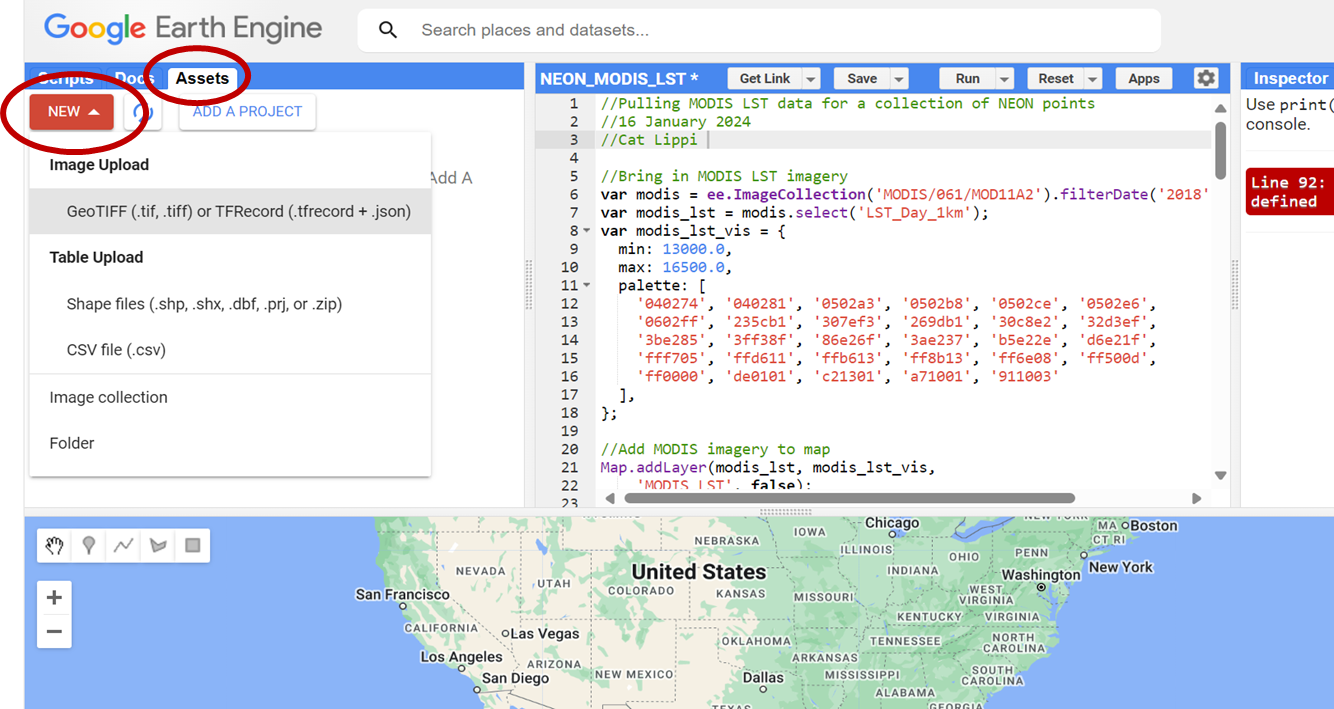This screenshot has width=1334, height=709.
Task: Zoom out on the map
Action: [54, 631]
